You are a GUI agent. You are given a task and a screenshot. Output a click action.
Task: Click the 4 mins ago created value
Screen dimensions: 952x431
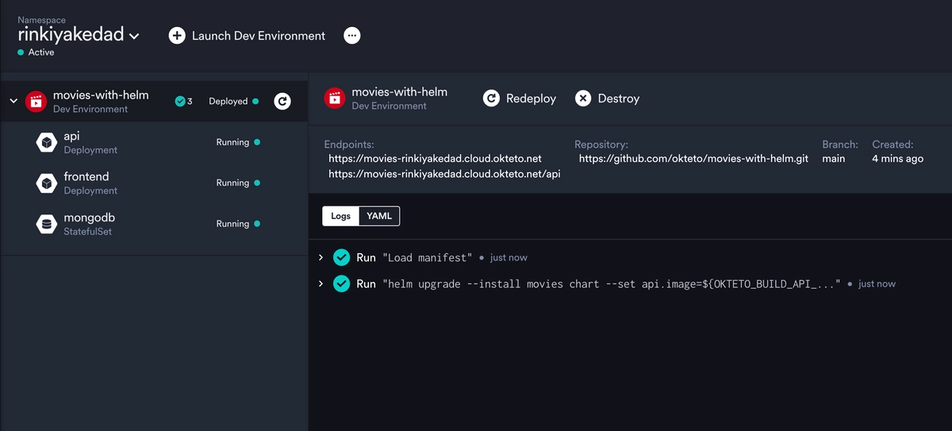click(x=897, y=158)
